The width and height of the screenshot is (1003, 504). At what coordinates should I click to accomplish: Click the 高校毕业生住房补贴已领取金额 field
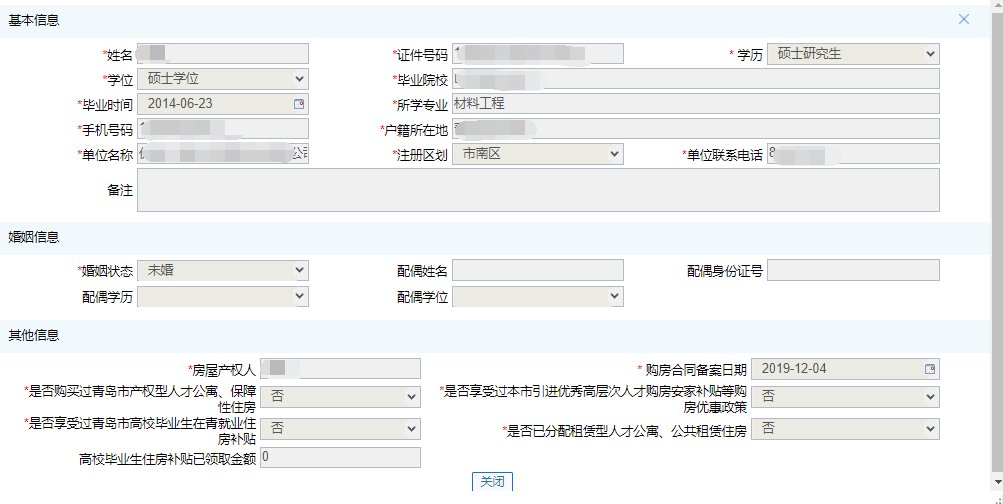pos(340,457)
